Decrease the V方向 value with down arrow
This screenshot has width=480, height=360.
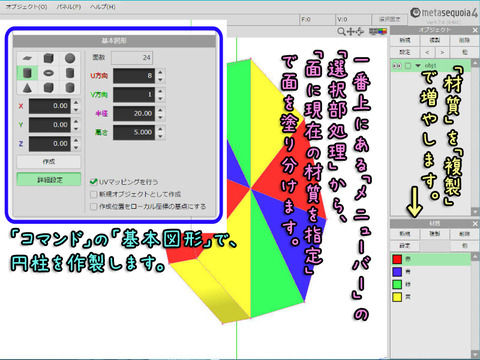(x=161, y=99)
